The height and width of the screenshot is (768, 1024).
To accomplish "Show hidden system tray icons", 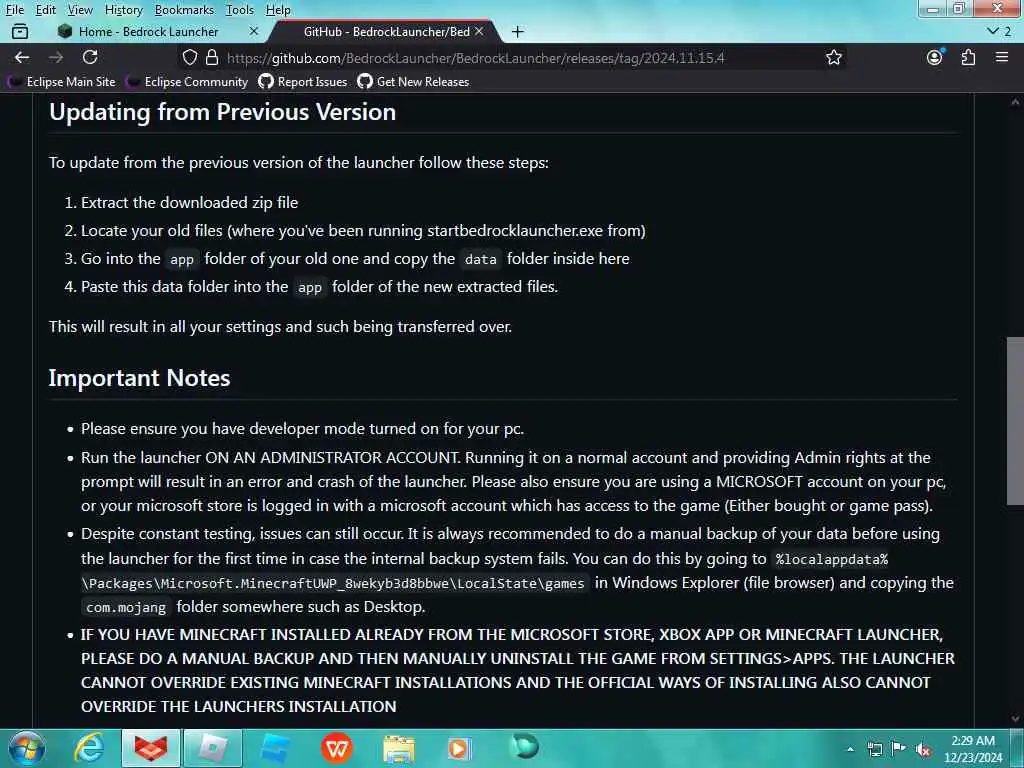I will pos(850,749).
